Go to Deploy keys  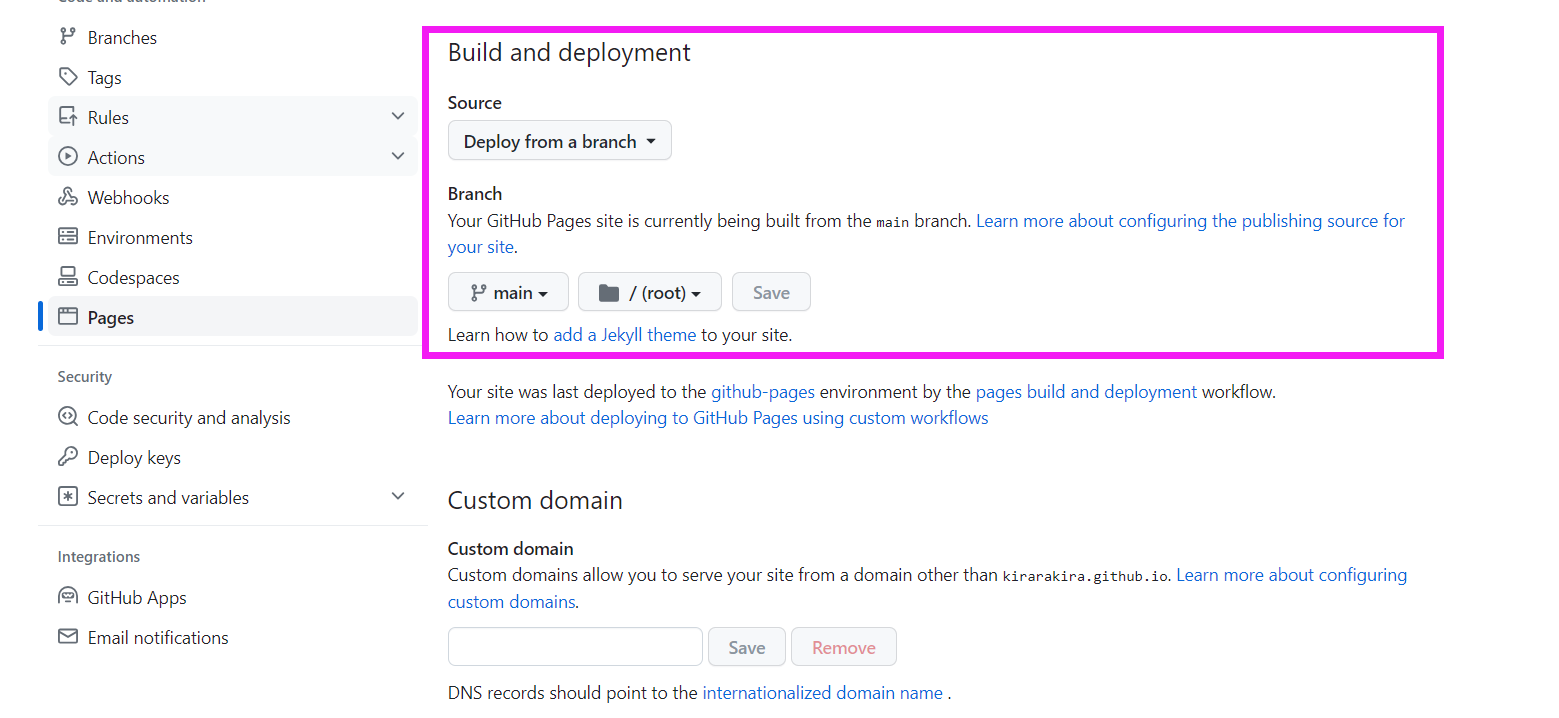pos(134,457)
